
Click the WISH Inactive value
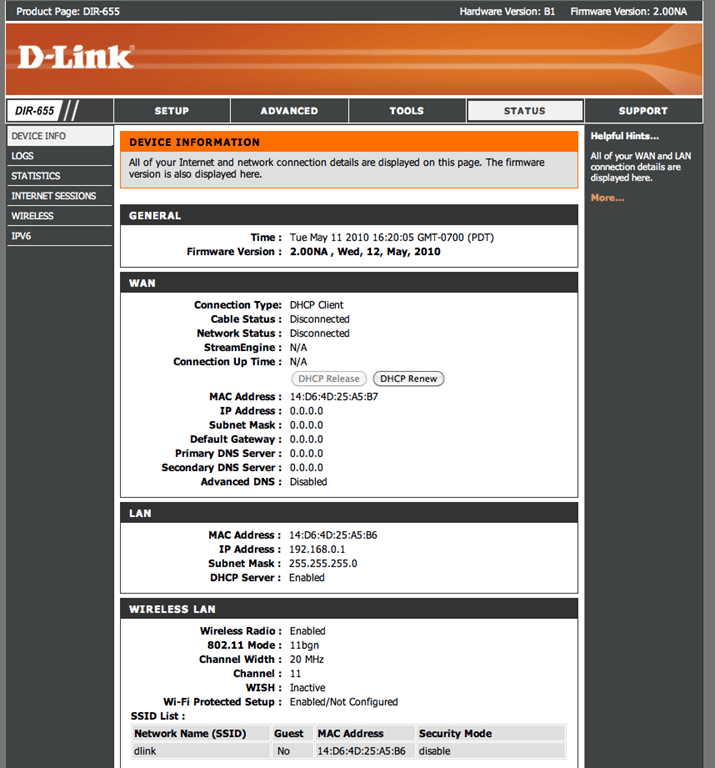[307, 688]
